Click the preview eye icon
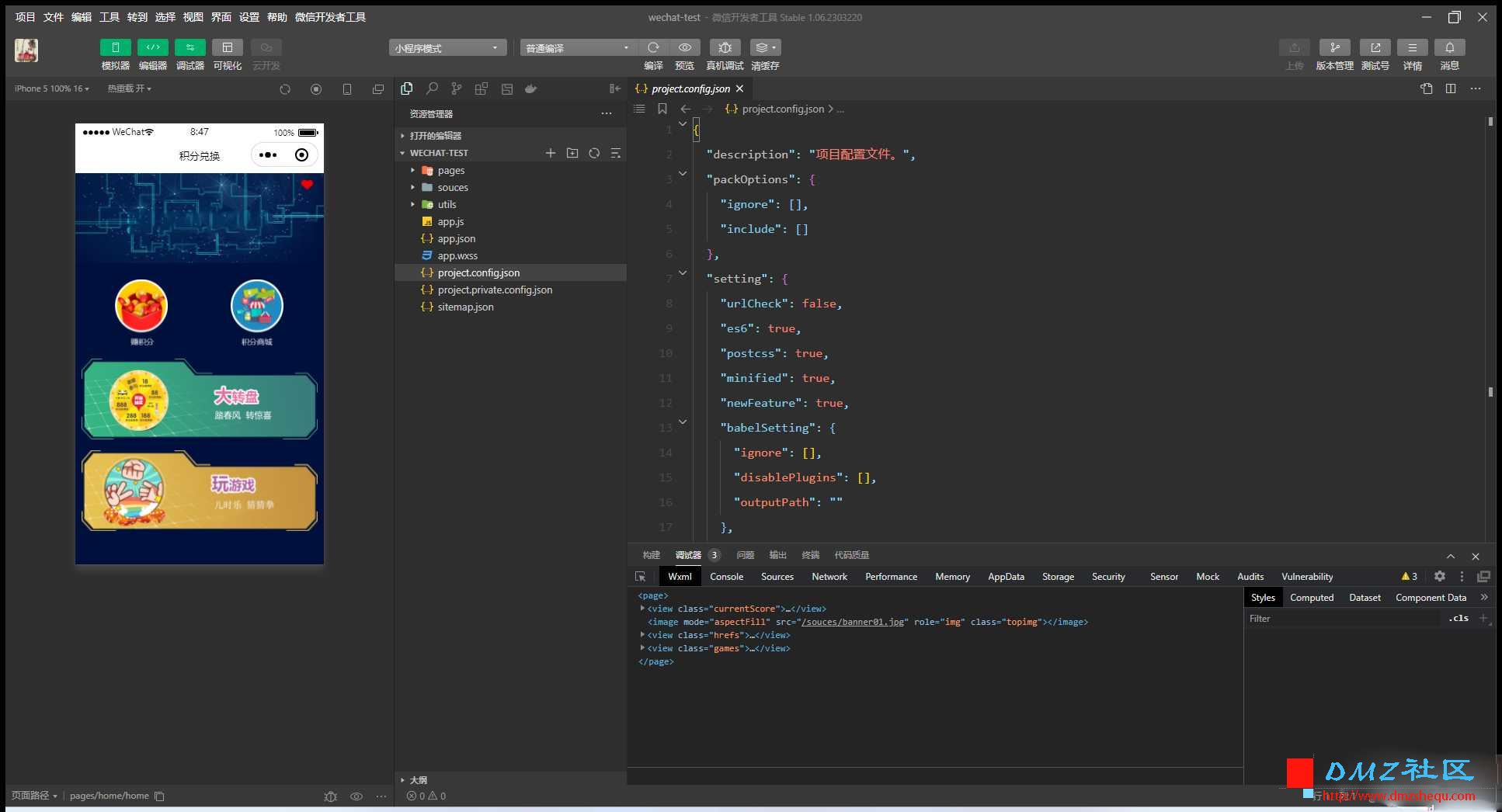Screen dimensions: 1502x812 tap(684, 47)
